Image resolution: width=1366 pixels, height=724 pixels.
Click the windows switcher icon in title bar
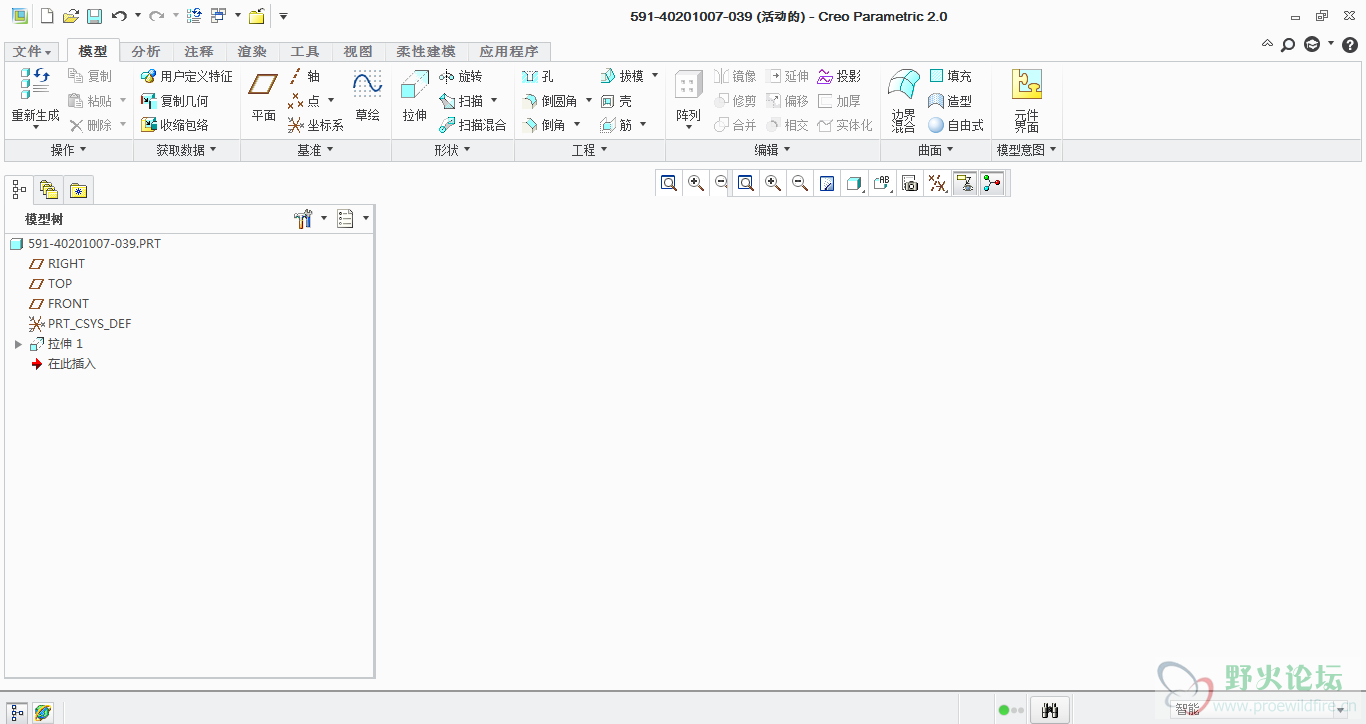219,16
